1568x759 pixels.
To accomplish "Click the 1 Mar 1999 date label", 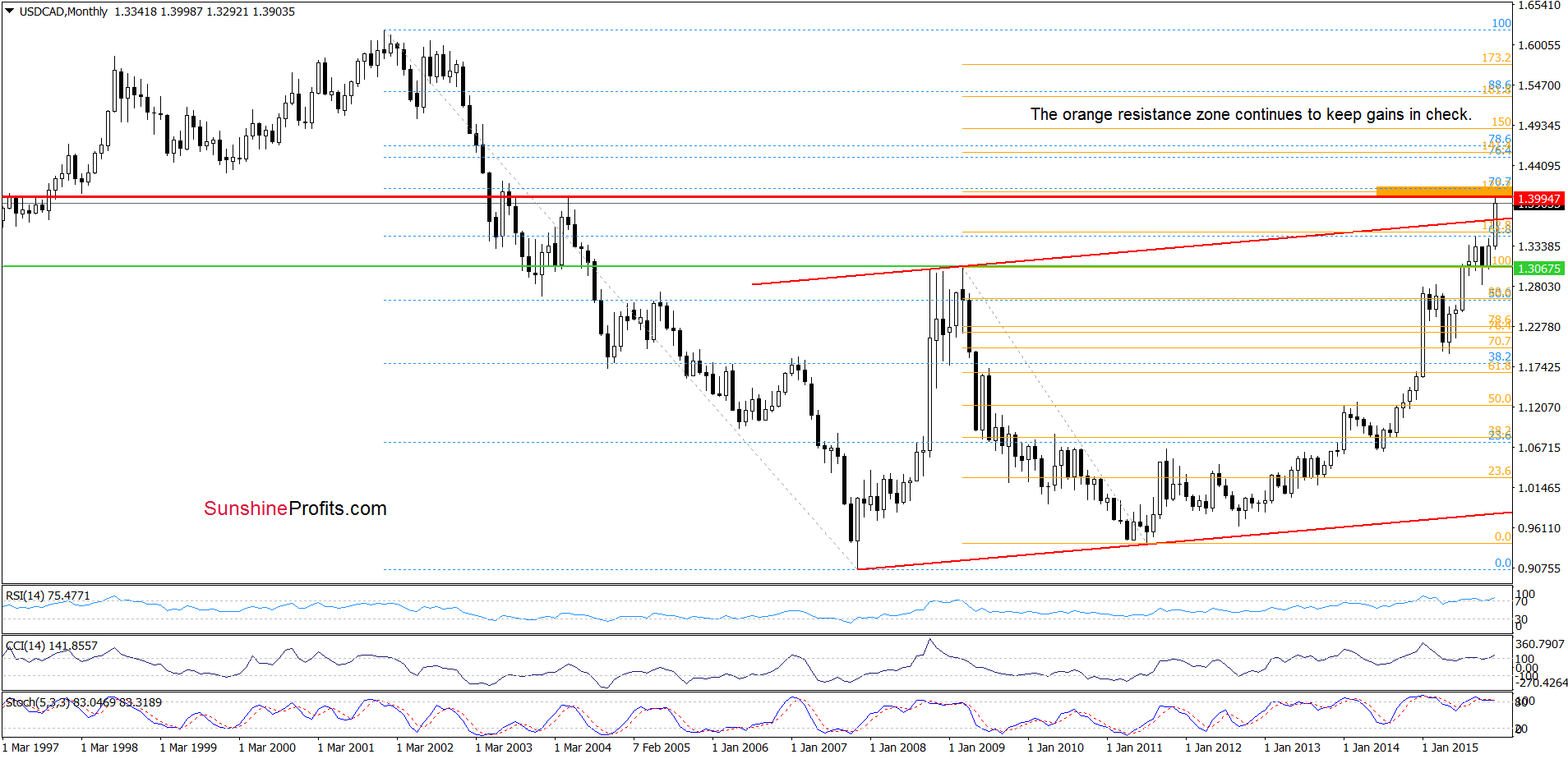I will [188, 747].
